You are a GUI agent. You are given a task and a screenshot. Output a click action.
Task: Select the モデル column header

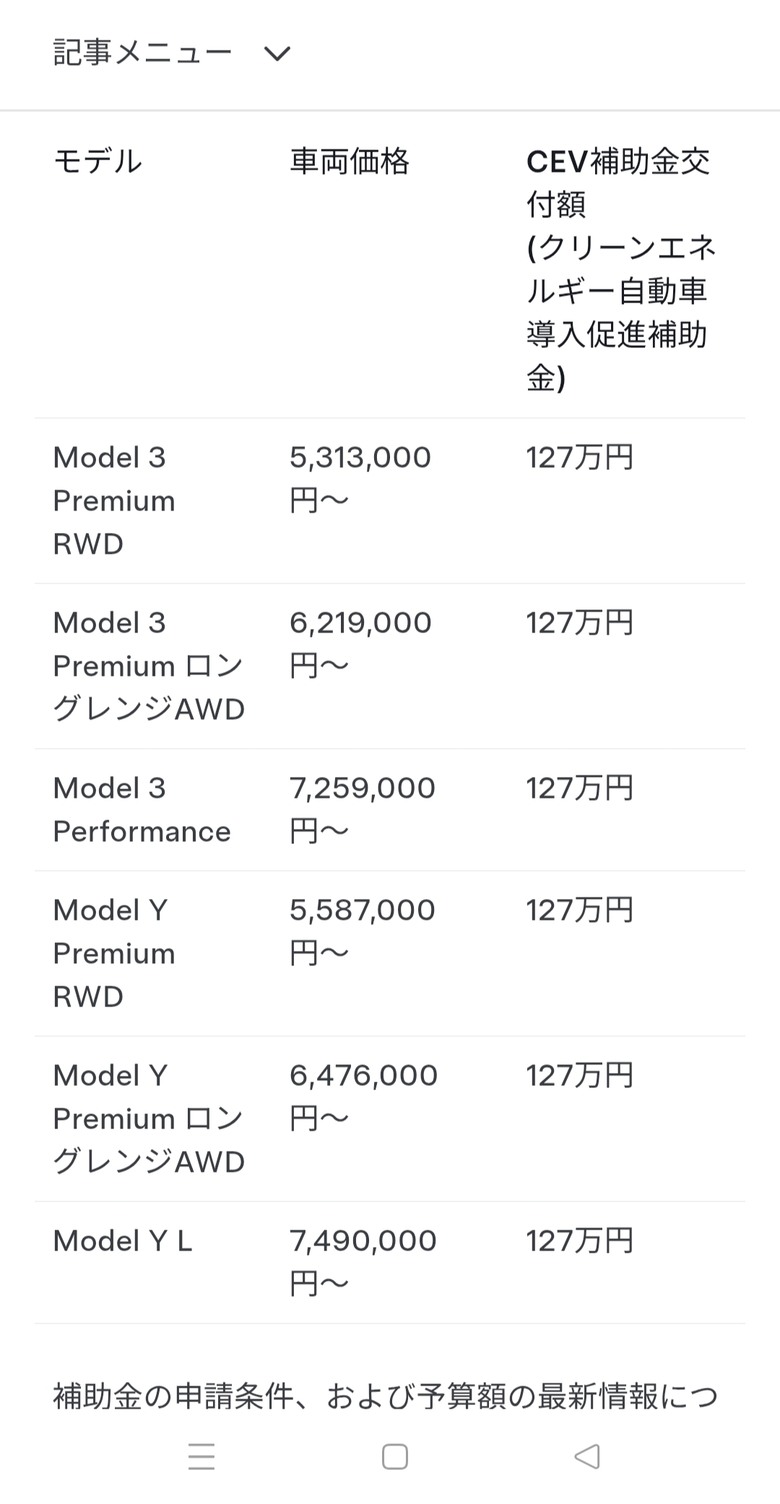98,161
